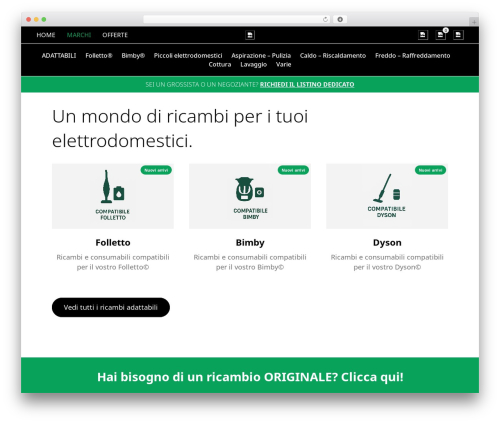Click the grossista o negoziante text
This screenshot has width=500, height=423.
coord(202,85)
